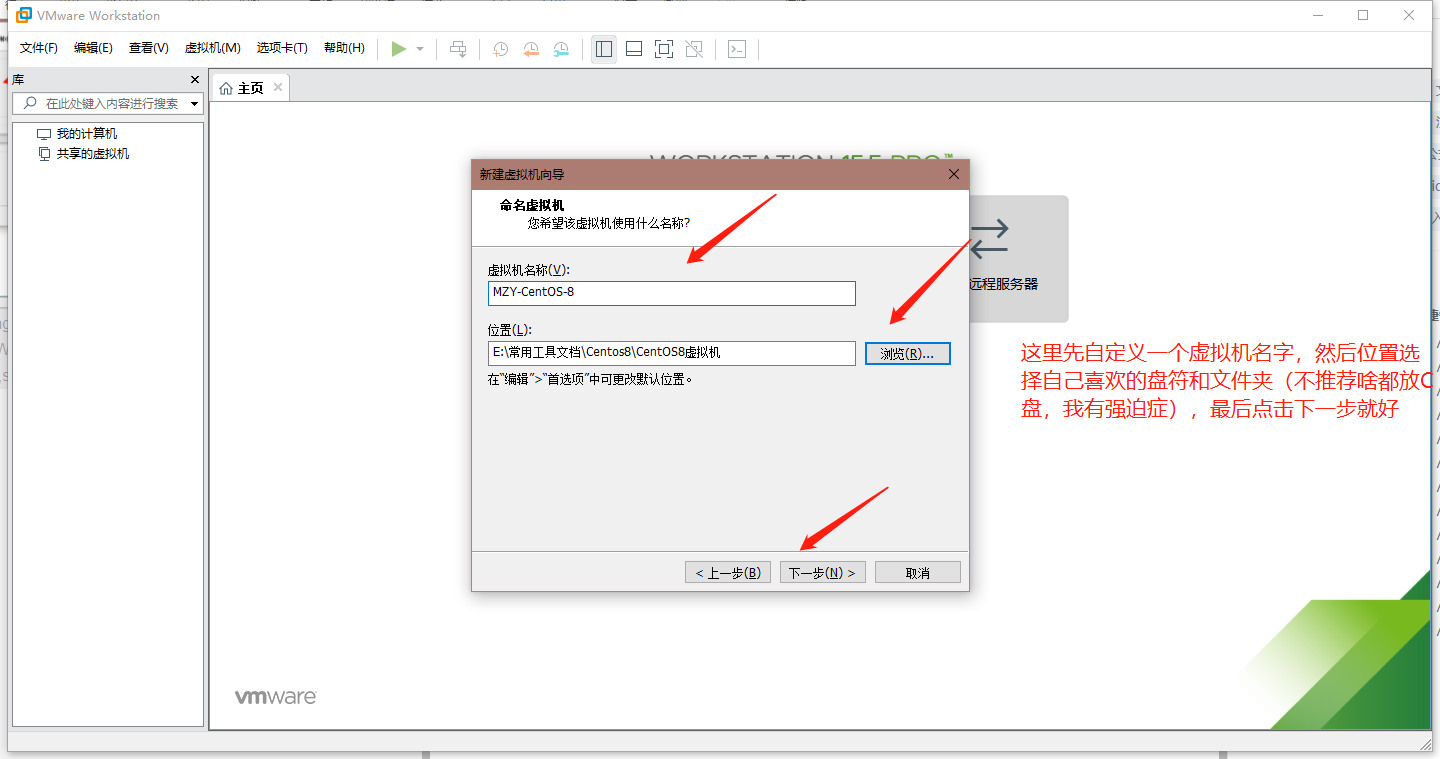The image size is (1440, 759).
Task: Open the 编辑(E) menu
Action: point(93,48)
